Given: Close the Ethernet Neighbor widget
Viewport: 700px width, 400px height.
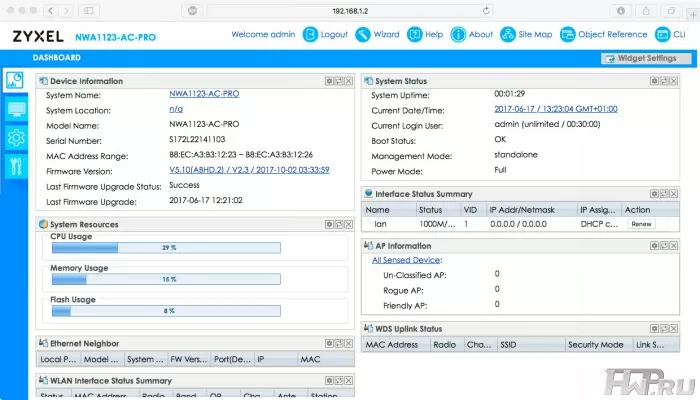Looking at the screenshot, I should tap(349, 343).
